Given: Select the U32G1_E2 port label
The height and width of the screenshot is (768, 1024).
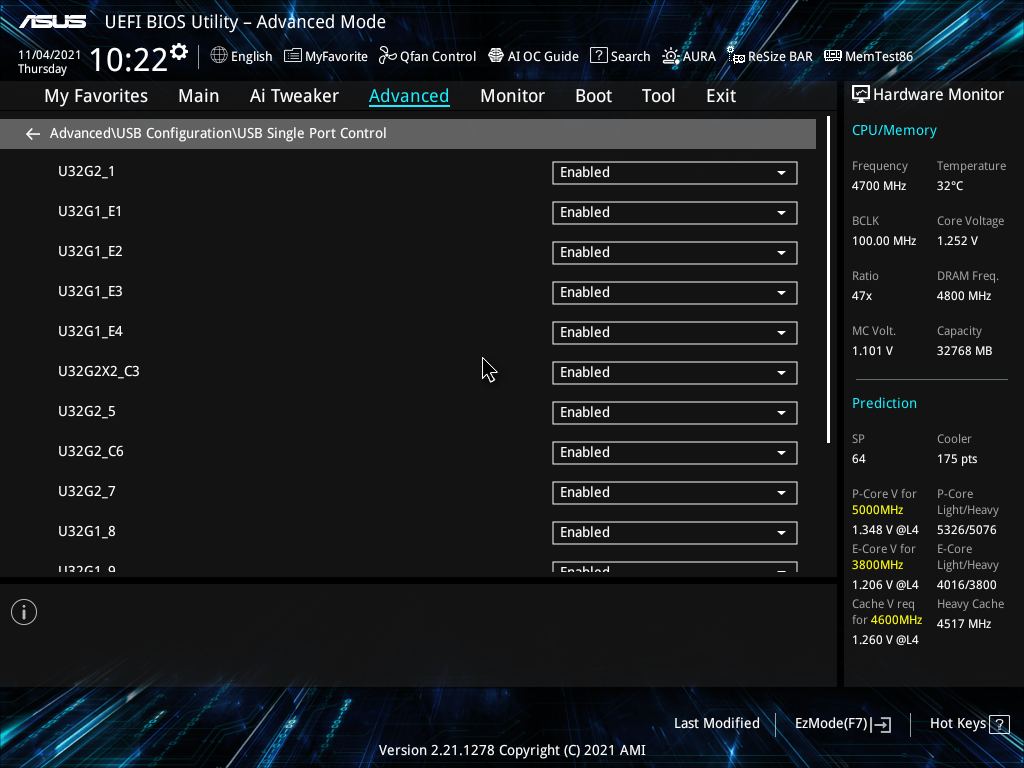Looking at the screenshot, I should [x=90, y=251].
